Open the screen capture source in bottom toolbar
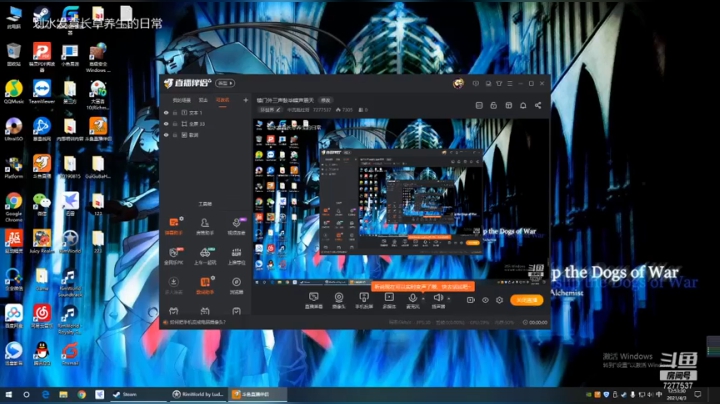This screenshot has height=404, width=720. point(314,300)
